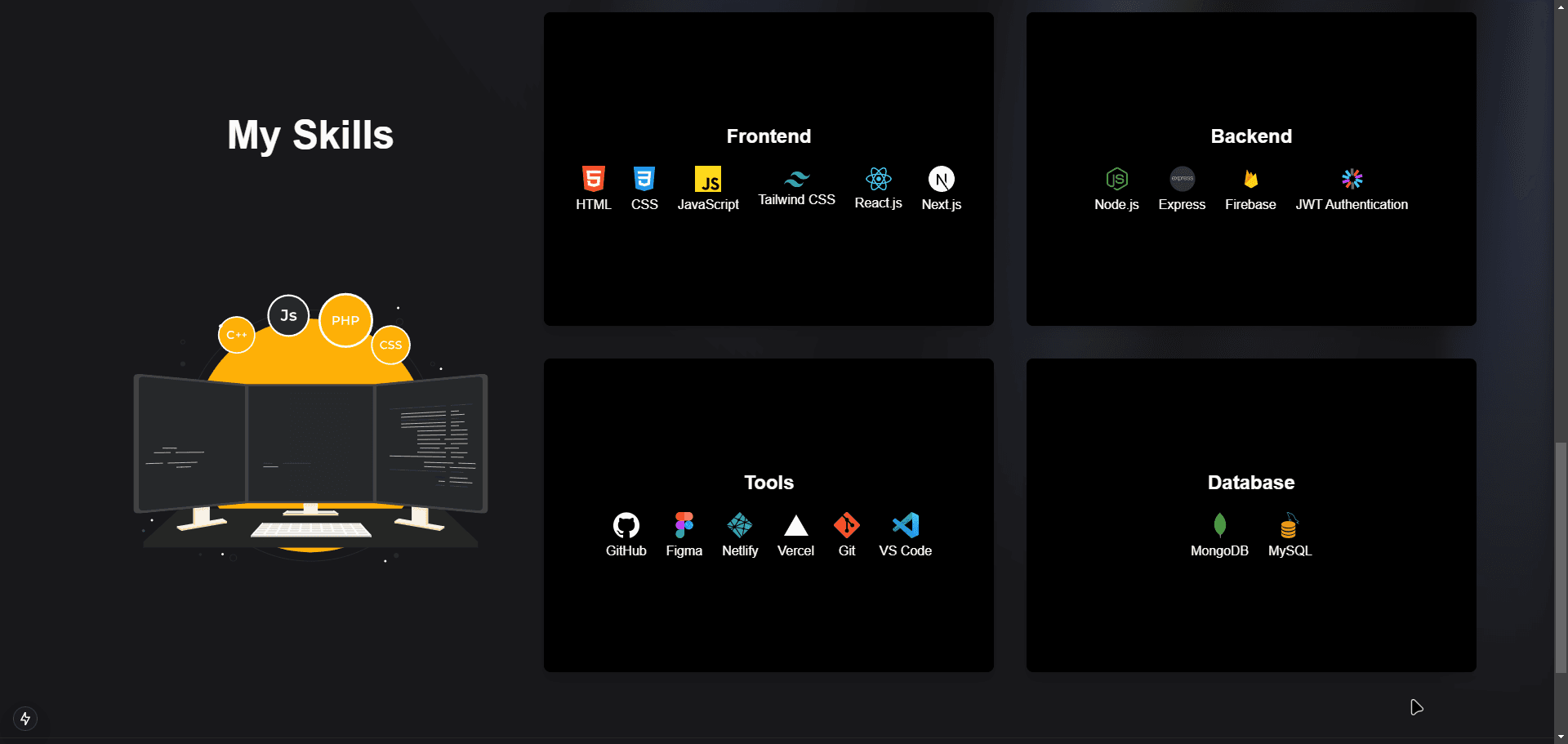This screenshot has height=744, width=1568.
Task: Click the Node.js icon under Backend
Action: 1116,180
